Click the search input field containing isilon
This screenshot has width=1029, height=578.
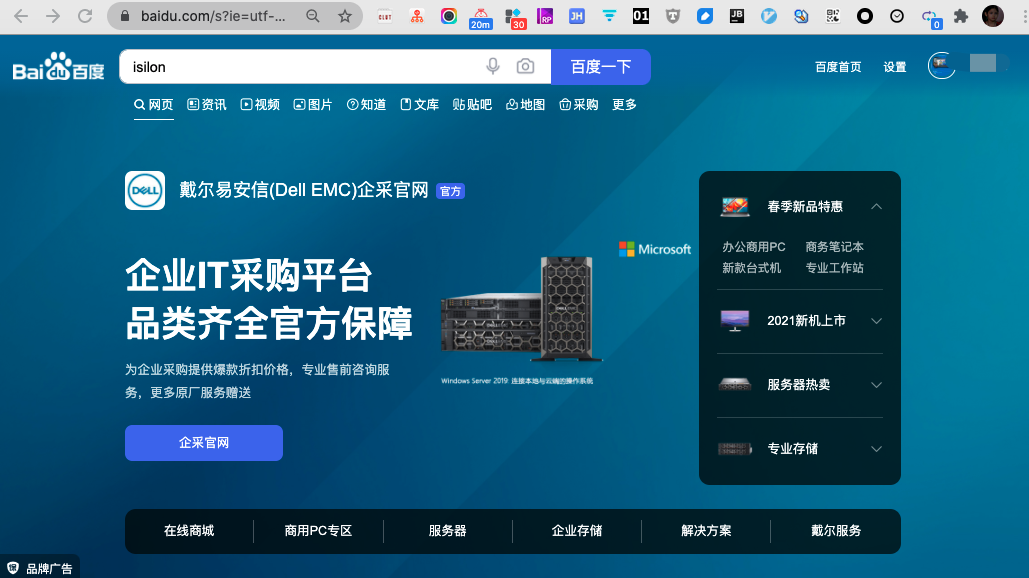(x=300, y=67)
